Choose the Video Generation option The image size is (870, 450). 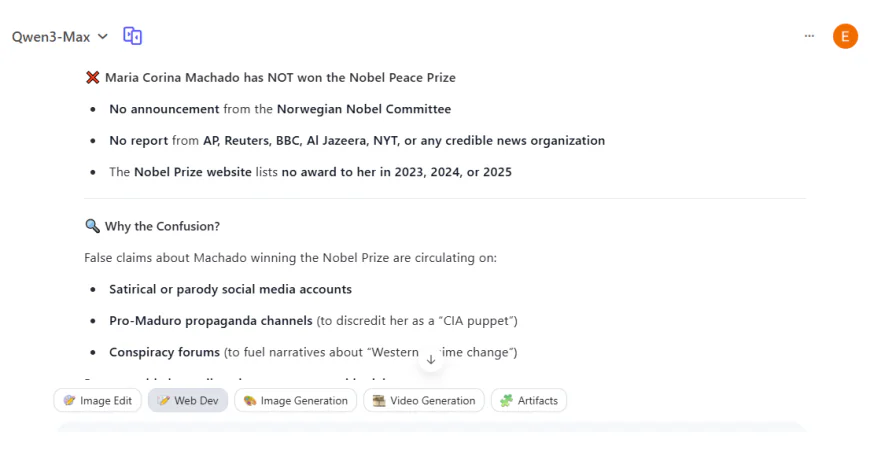pyautogui.click(x=424, y=400)
